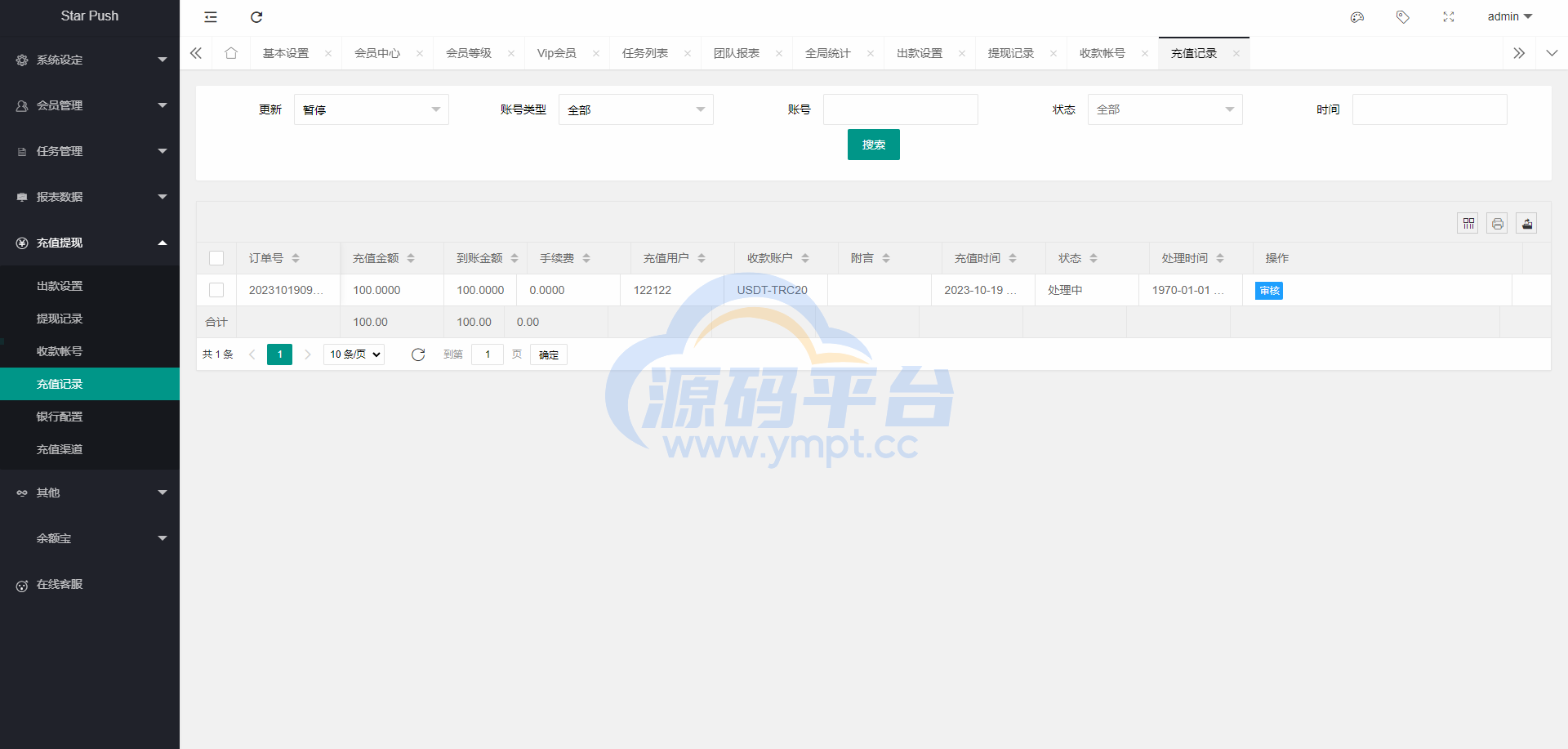The height and width of the screenshot is (749, 1568).
Task: Switch to the 提现记录 tab
Action: [x=1011, y=53]
